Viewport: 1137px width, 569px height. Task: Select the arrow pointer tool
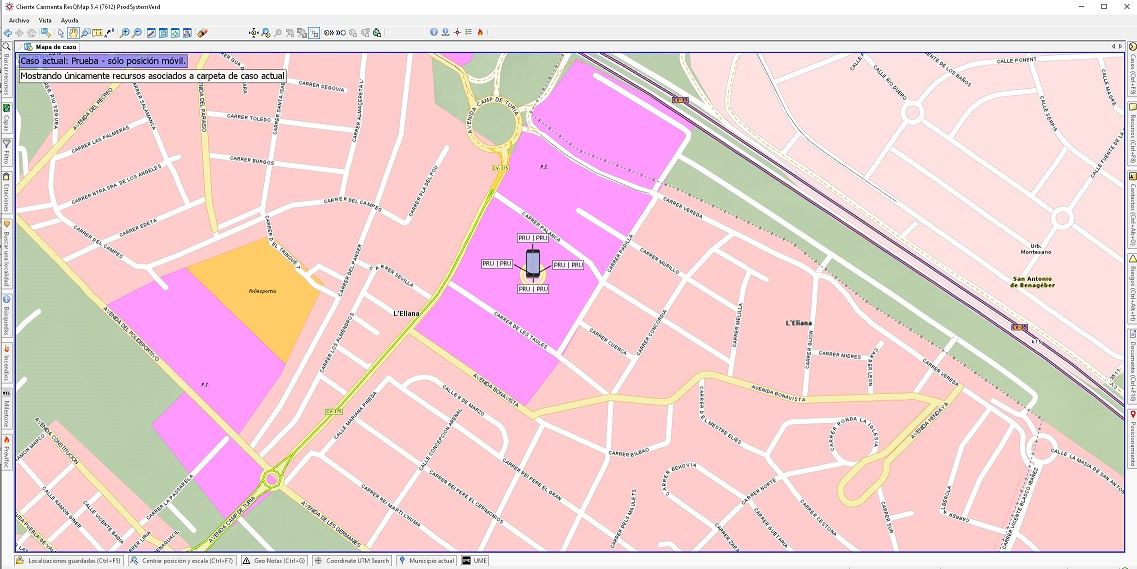[61, 33]
